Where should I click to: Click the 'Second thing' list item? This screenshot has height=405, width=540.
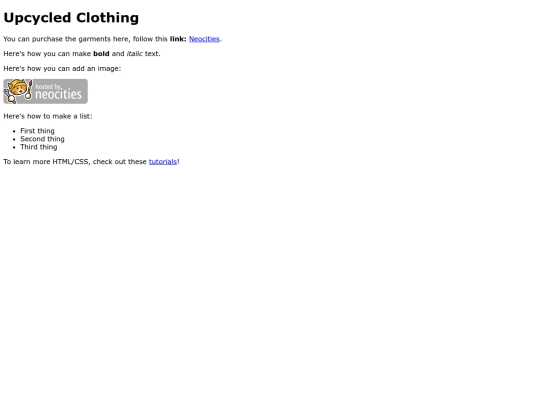click(42, 139)
